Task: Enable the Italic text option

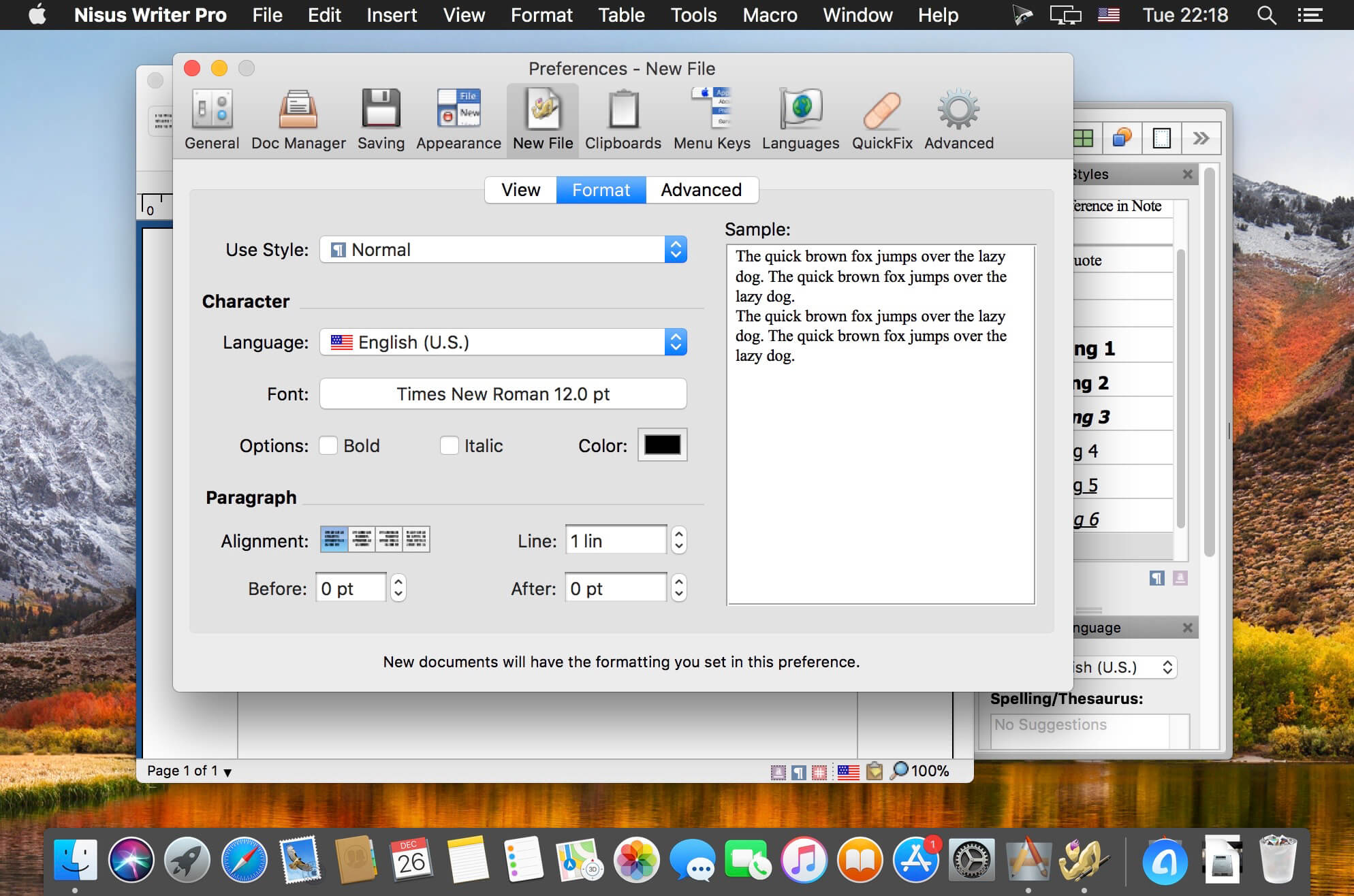Action: pyautogui.click(x=448, y=446)
